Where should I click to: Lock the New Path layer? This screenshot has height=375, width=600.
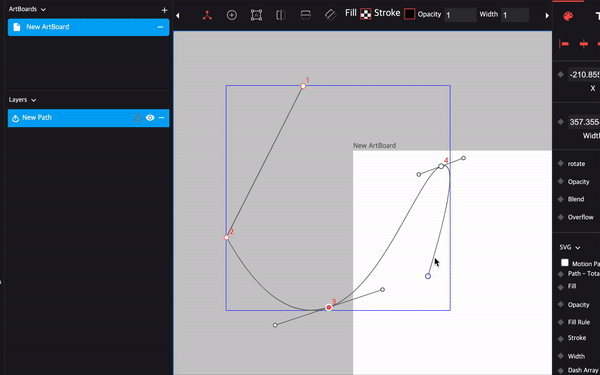(138, 117)
